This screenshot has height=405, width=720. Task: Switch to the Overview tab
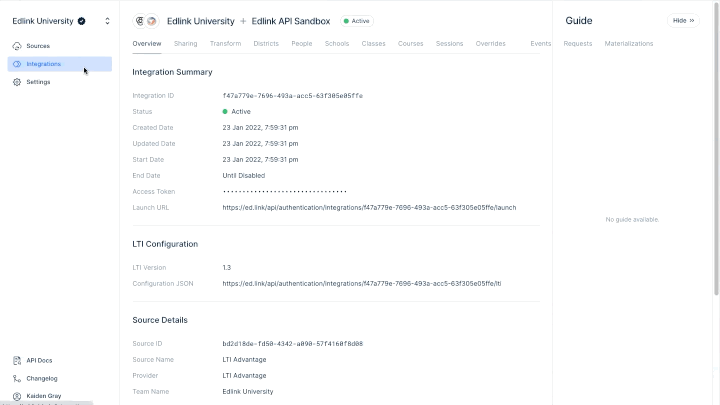(147, 44)
